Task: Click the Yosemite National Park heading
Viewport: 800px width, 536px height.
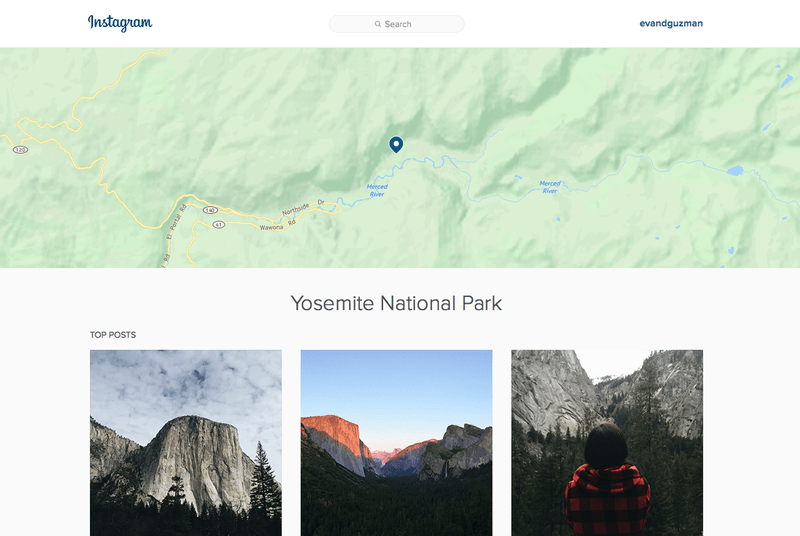Action: click(396, 303)
